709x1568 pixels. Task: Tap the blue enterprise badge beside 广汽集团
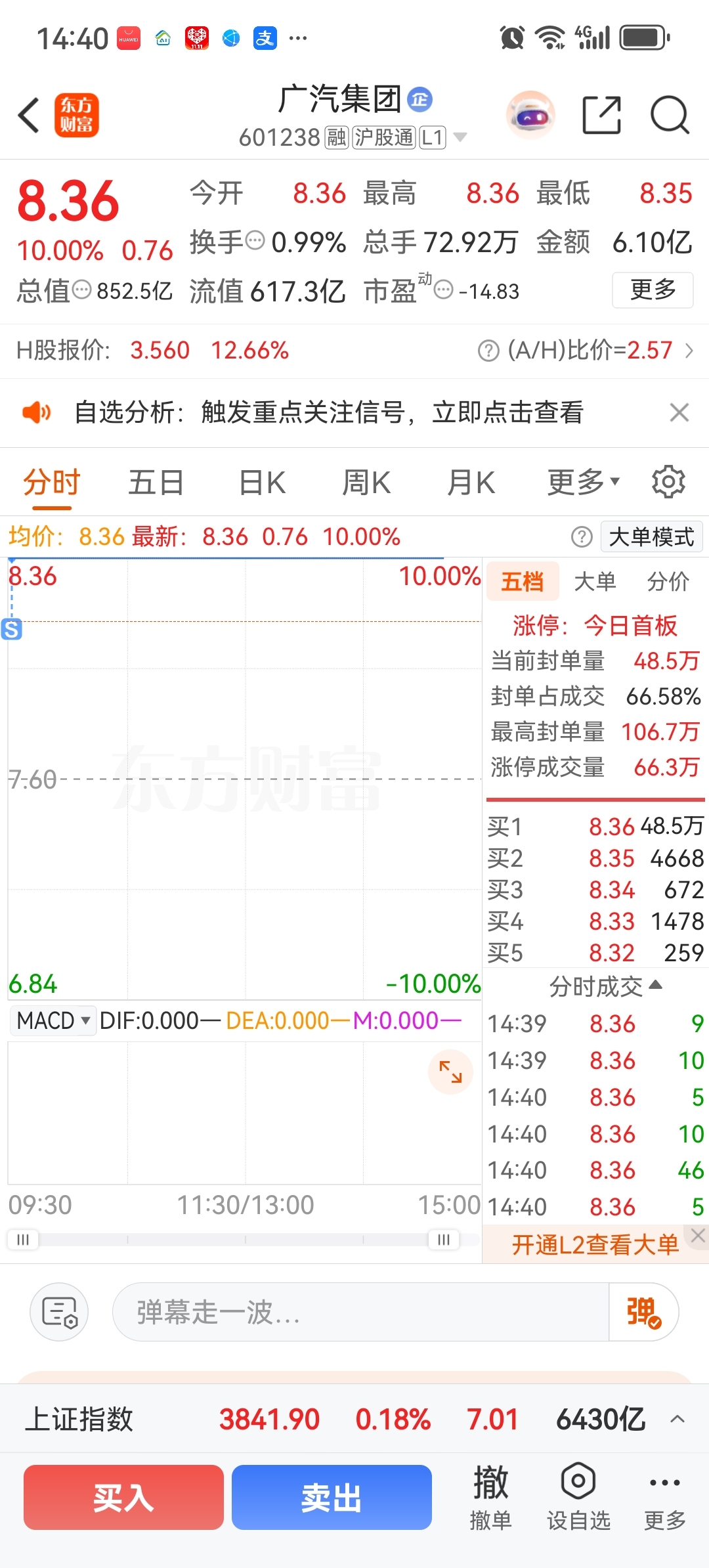point(420,99)
